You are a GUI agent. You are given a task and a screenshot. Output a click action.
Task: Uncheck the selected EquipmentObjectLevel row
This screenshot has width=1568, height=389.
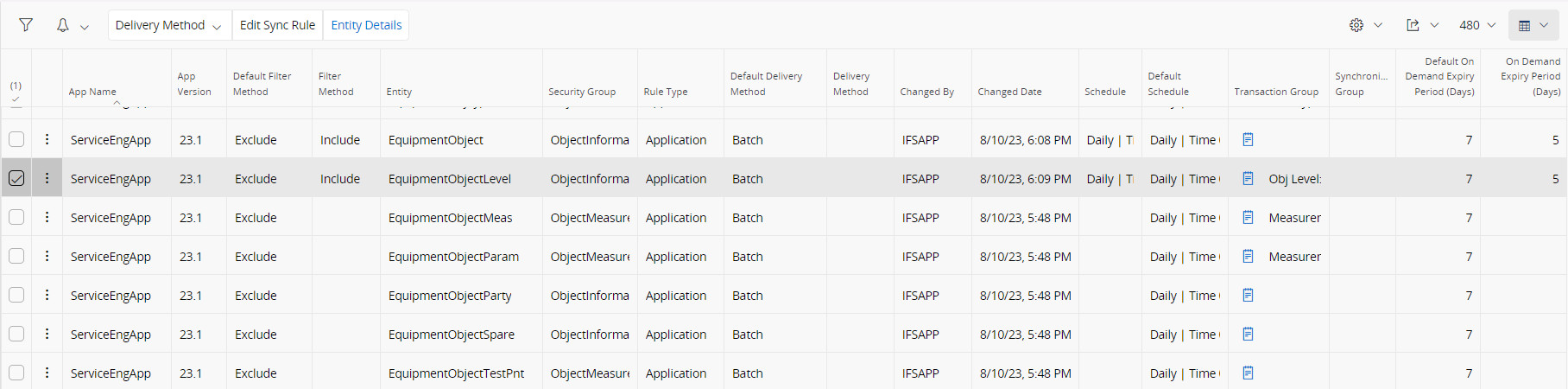[x=16, y=178]
